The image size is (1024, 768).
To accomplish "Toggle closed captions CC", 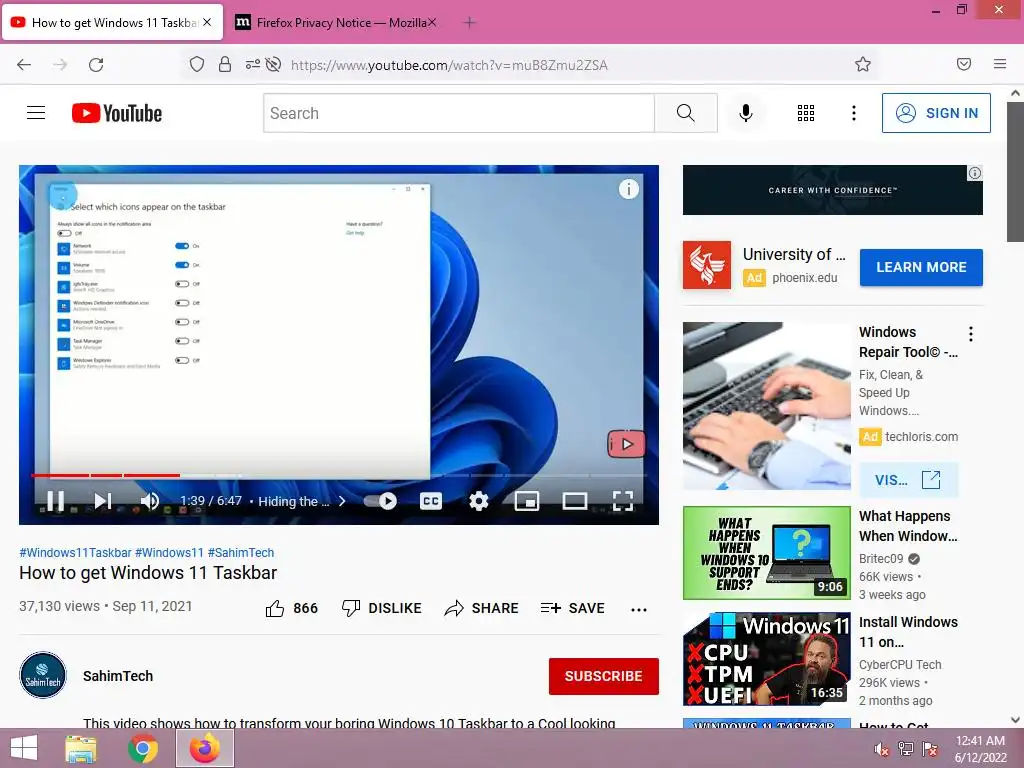I will click(x=431, y=501).
